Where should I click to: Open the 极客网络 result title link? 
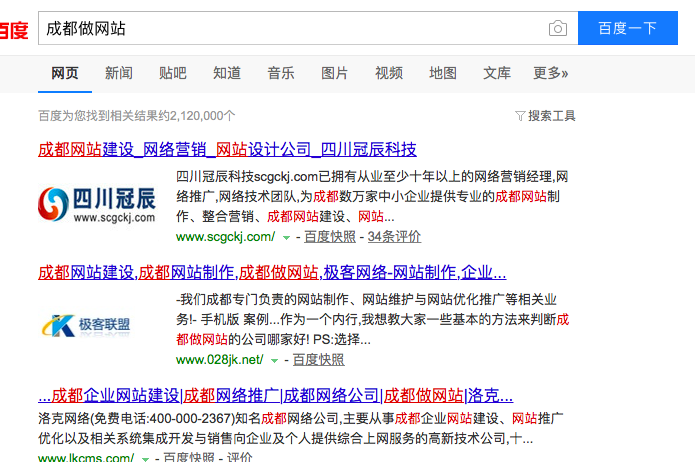pos(272,272)
